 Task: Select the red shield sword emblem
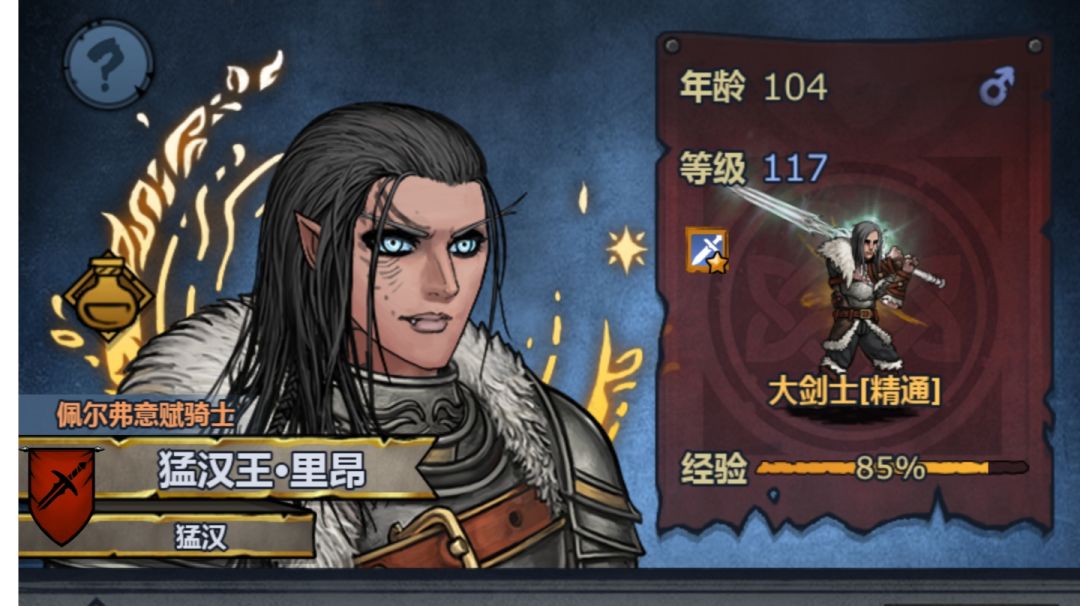point(62,494)
